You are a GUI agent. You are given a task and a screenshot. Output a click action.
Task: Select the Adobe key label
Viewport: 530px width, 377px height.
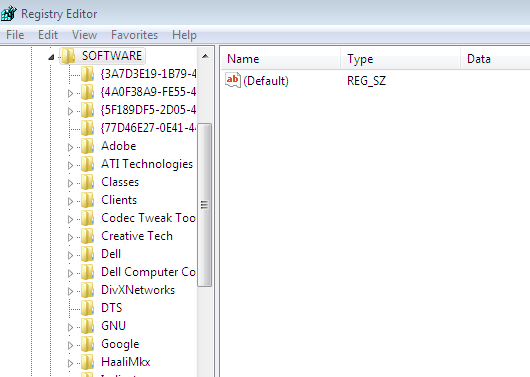coord(119,146)
